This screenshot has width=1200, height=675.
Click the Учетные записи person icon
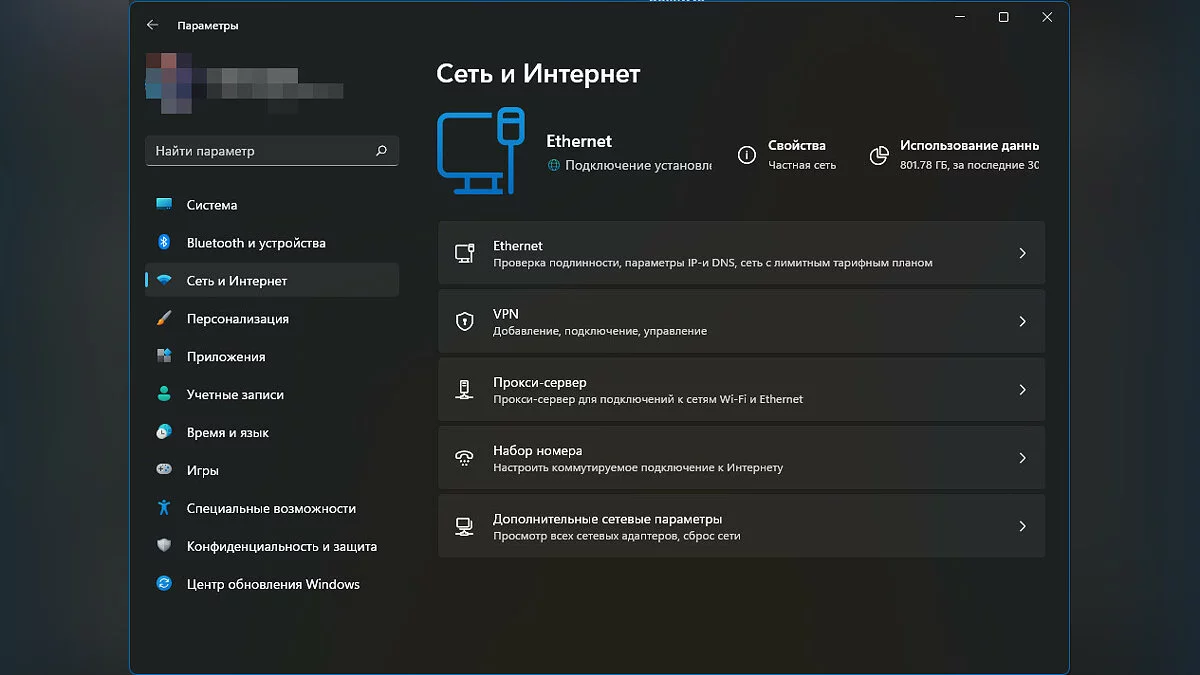164,395
